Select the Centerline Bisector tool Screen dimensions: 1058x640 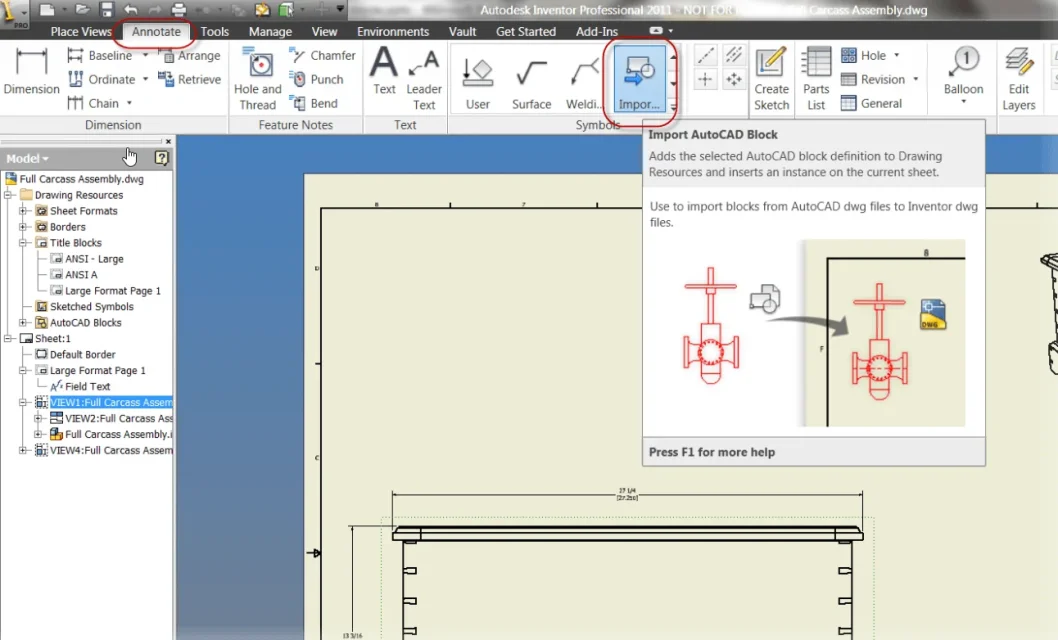coord(733,56)
